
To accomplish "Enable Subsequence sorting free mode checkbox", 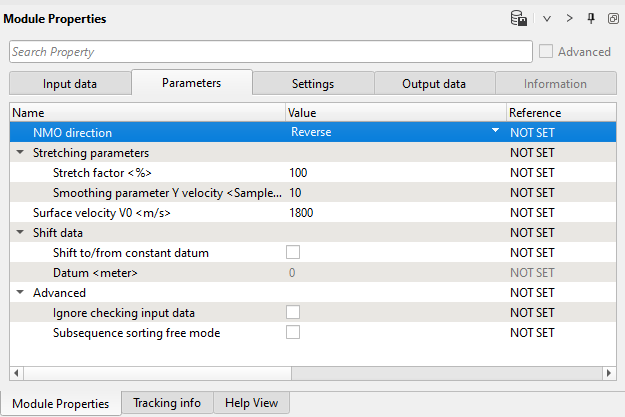I will (x=293, y=333).
